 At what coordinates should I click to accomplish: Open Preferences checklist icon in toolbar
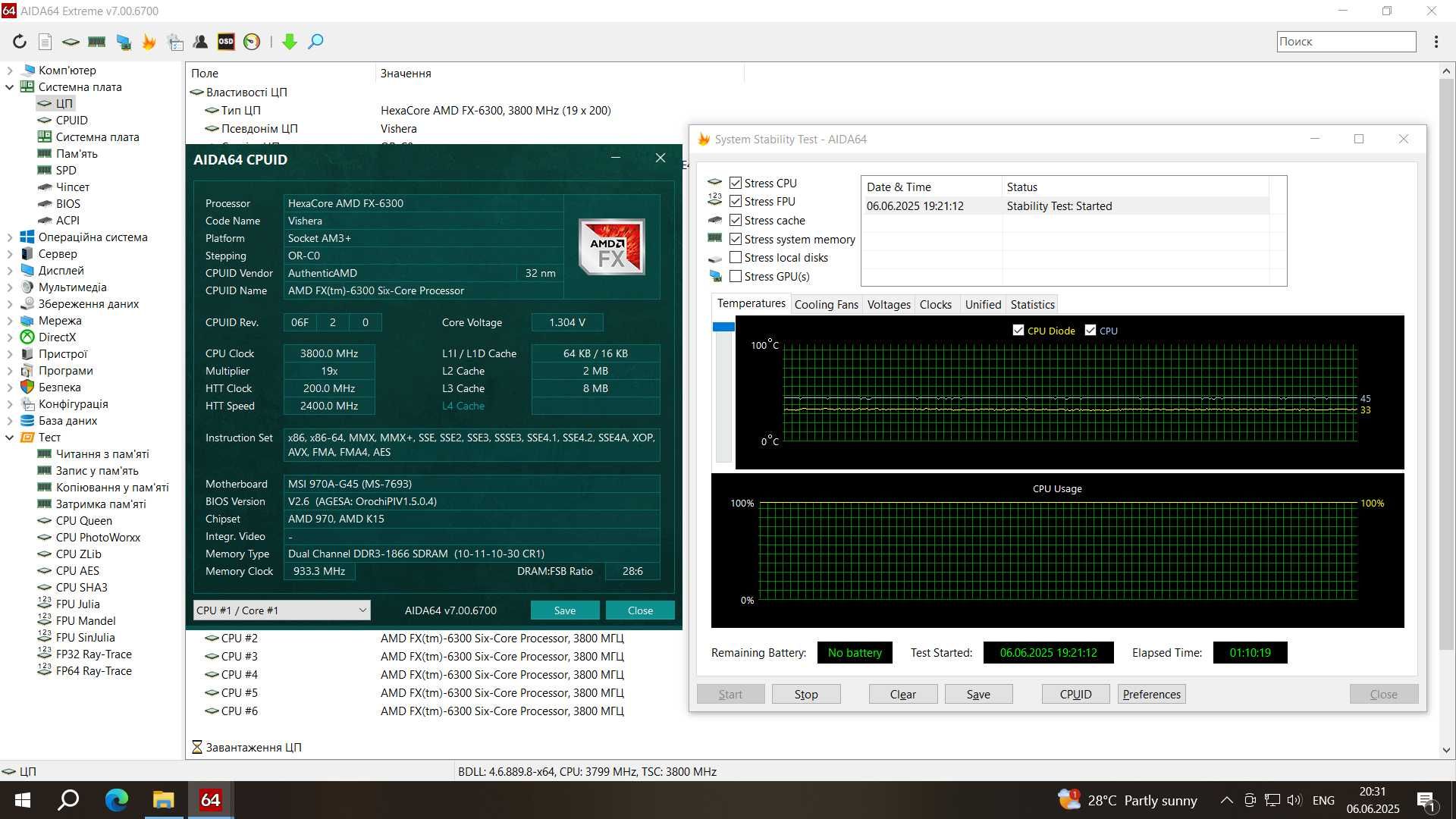coord(175,42)
